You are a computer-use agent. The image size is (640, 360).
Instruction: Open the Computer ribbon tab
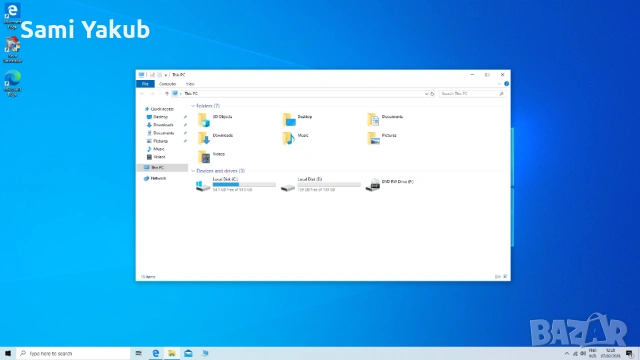click(167, 84)
